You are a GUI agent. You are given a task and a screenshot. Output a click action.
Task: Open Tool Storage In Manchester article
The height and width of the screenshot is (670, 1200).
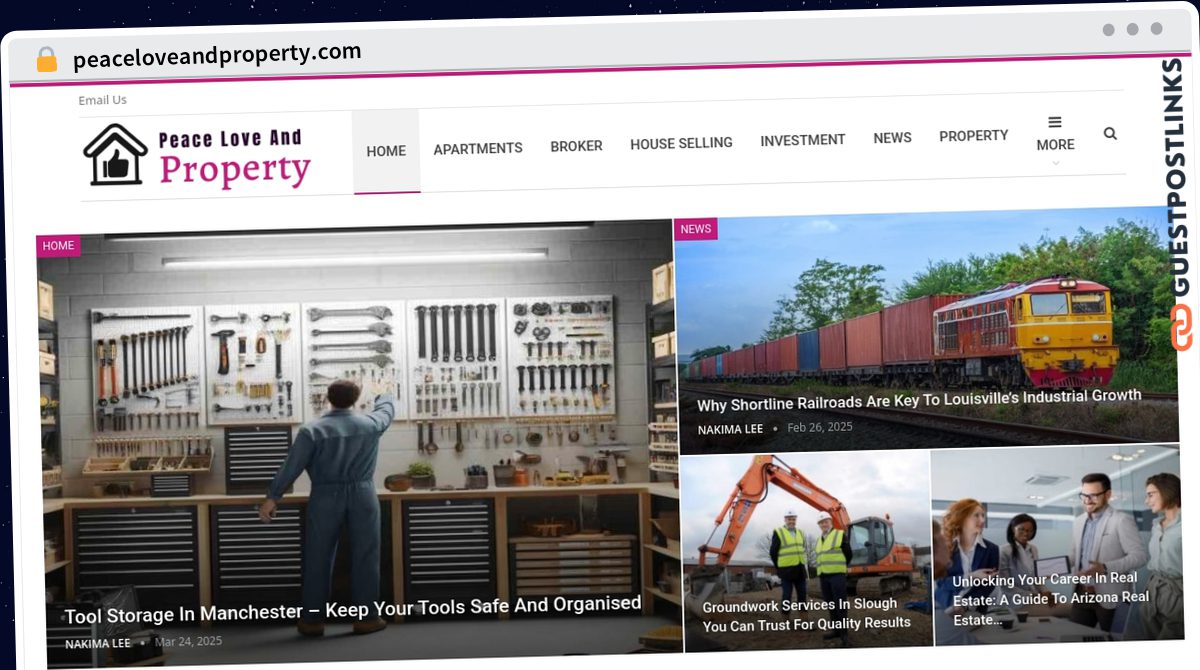[x=353, y=606]
